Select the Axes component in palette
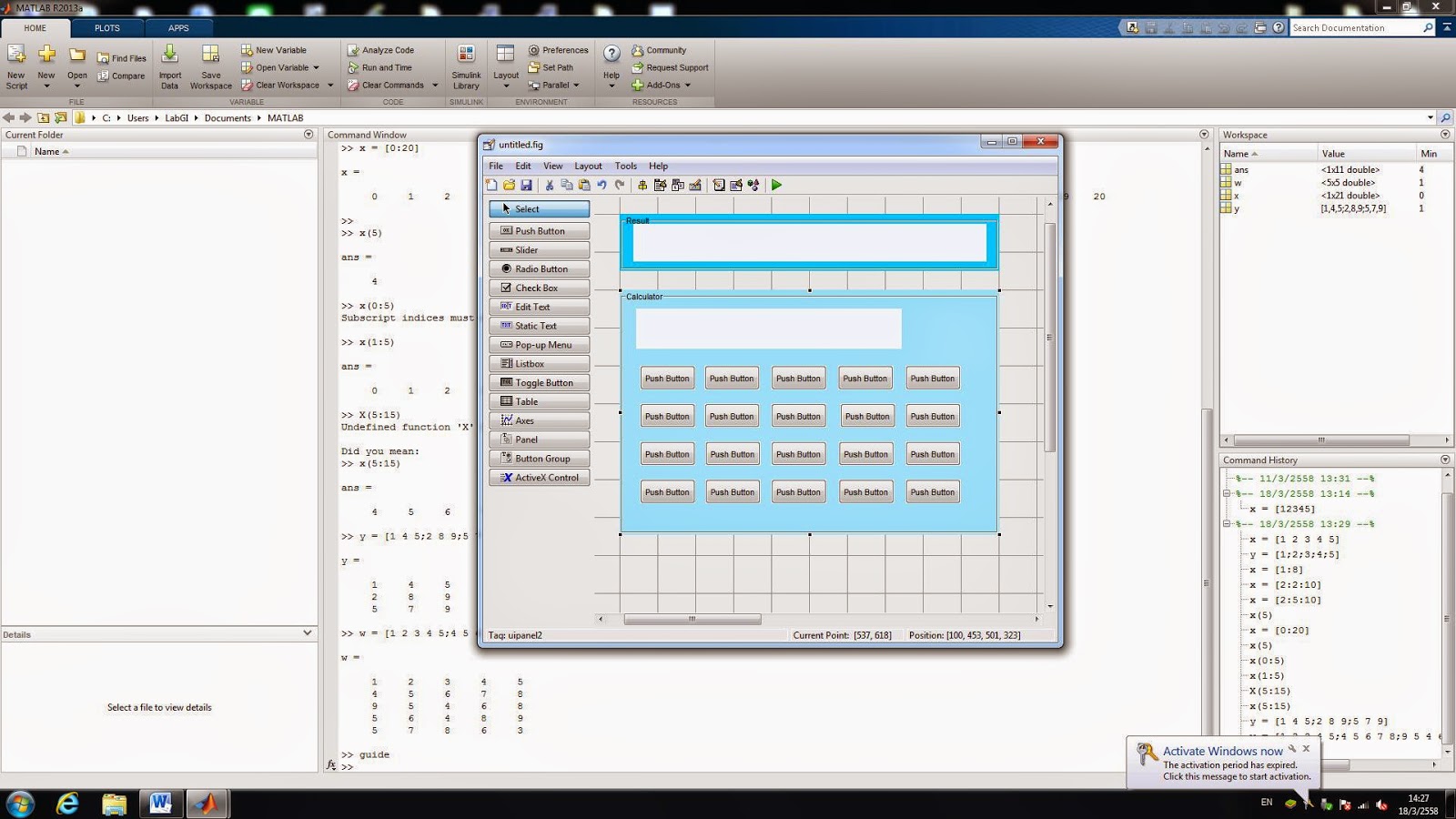Viewport: 1456px width, 819px height. tap(540, 420)
